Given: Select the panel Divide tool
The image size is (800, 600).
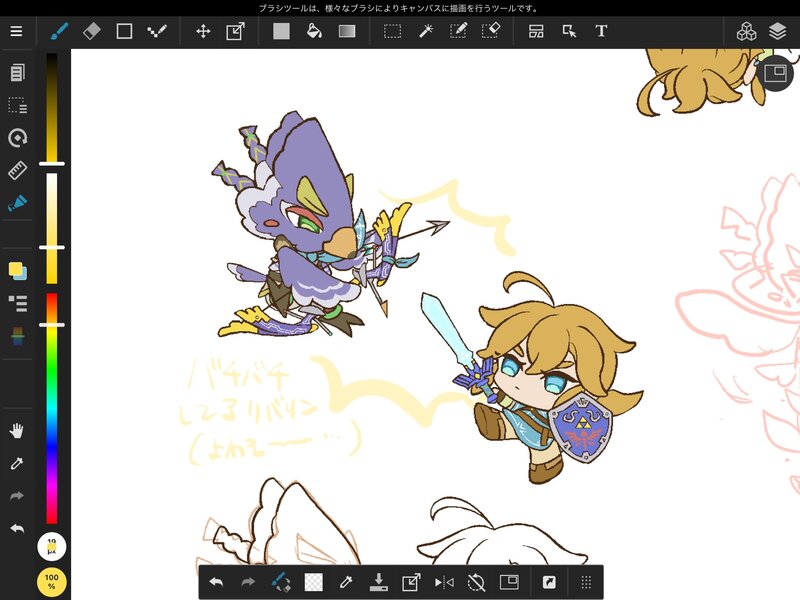Looking at the screenshot, I should coord(536,31).
